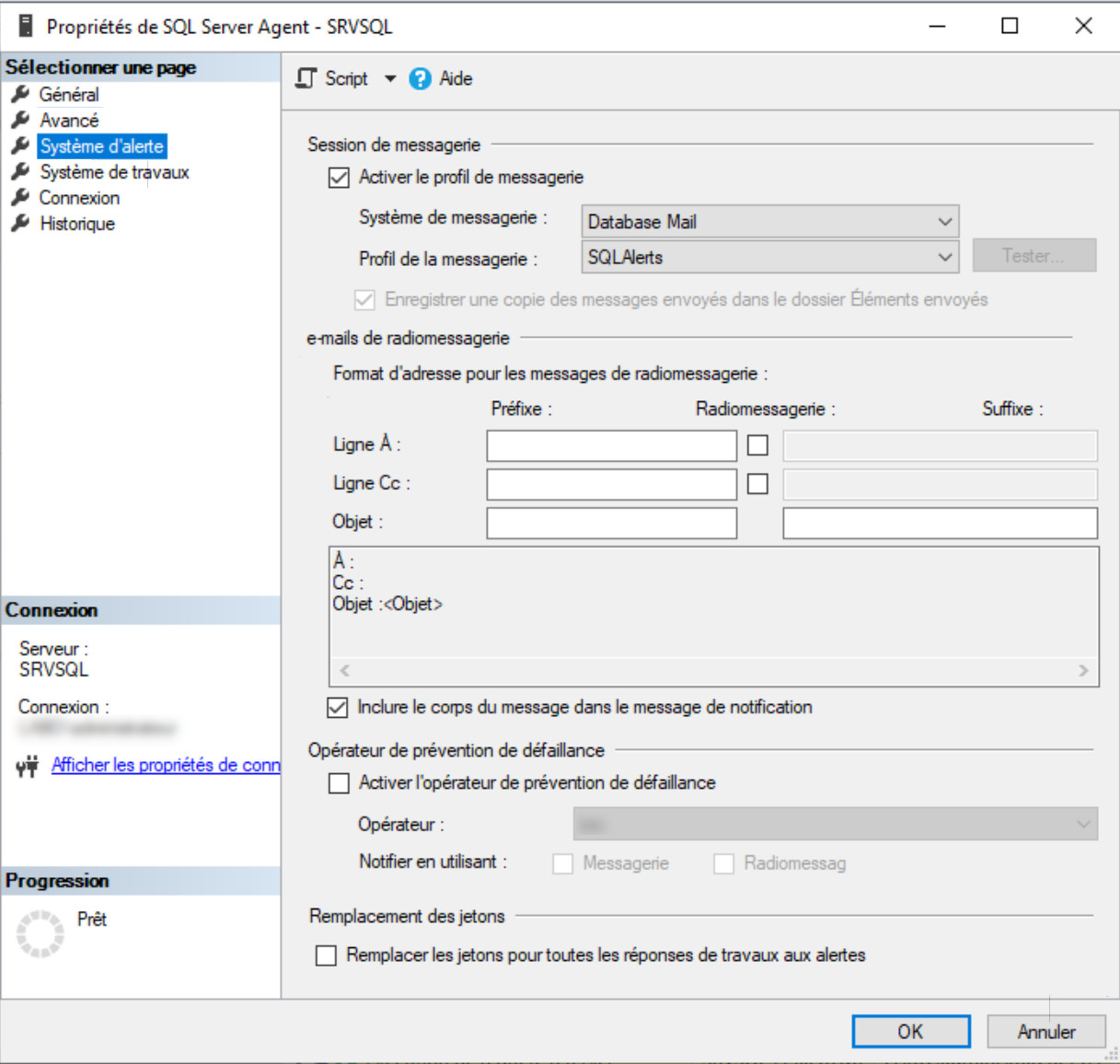Switch to the Historique page
Screen dimensions: 1120x1064
(77, 224)
